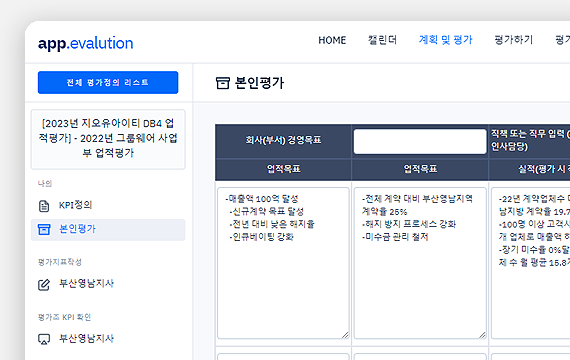The width and height of the screenshot is (570, 360).
Task: Click the KPI정의 document icon
Action: 44,206
